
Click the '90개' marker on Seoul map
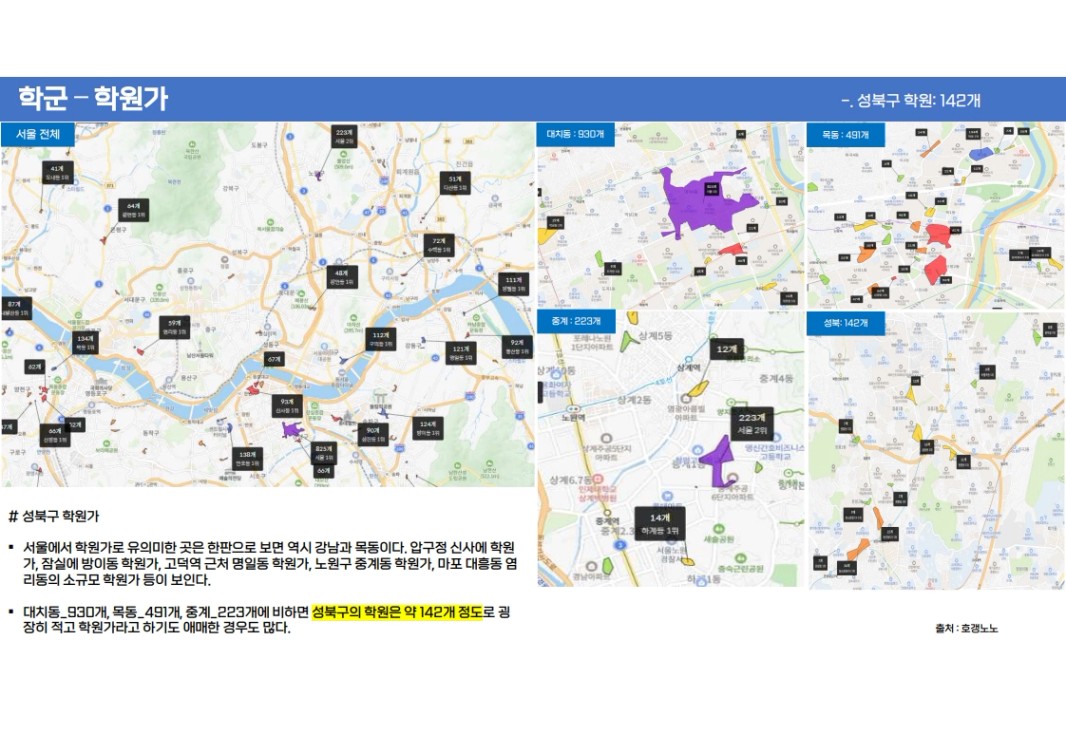click(373, 434)
